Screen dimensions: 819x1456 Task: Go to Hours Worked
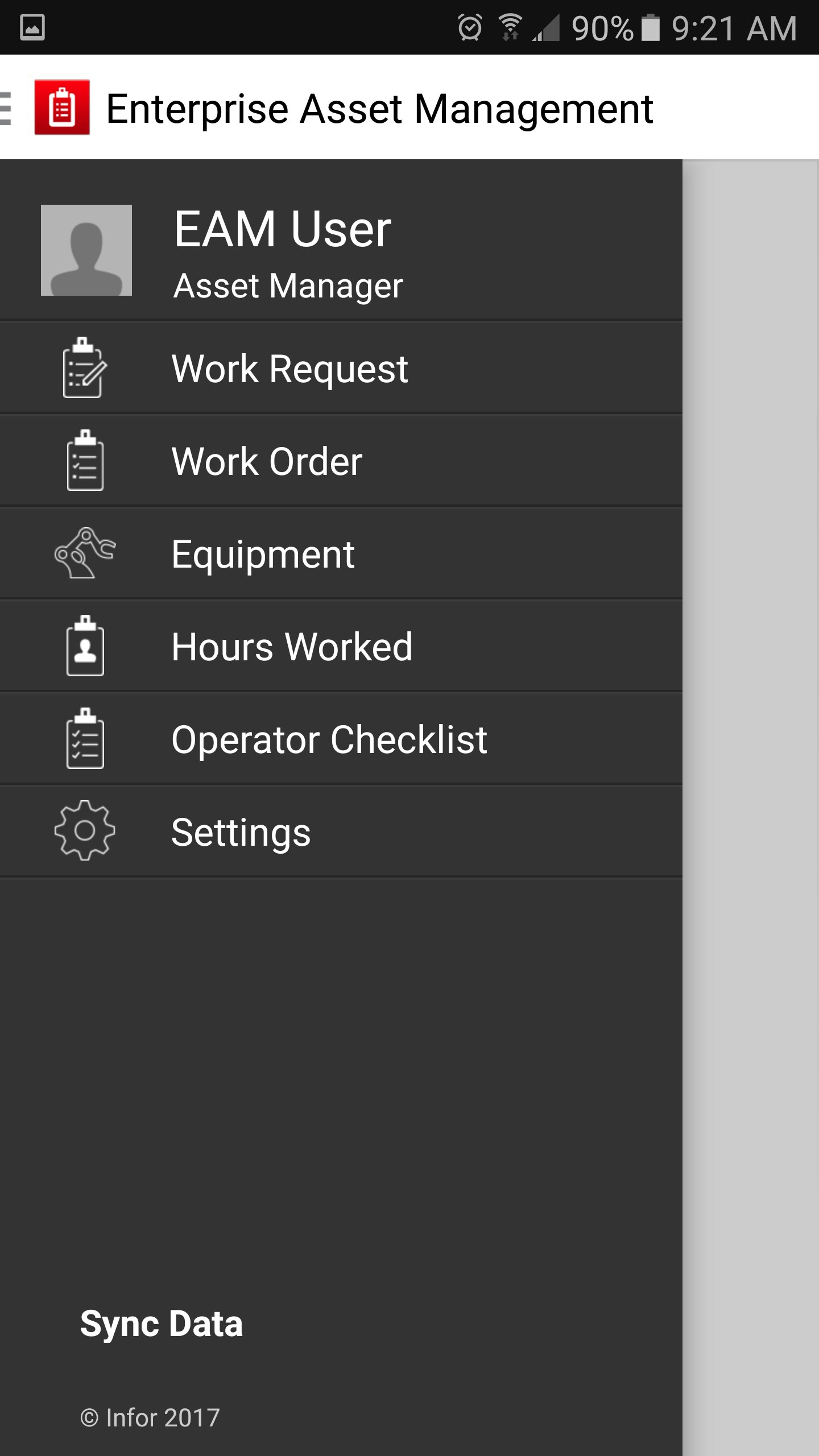tap(292, 647)
